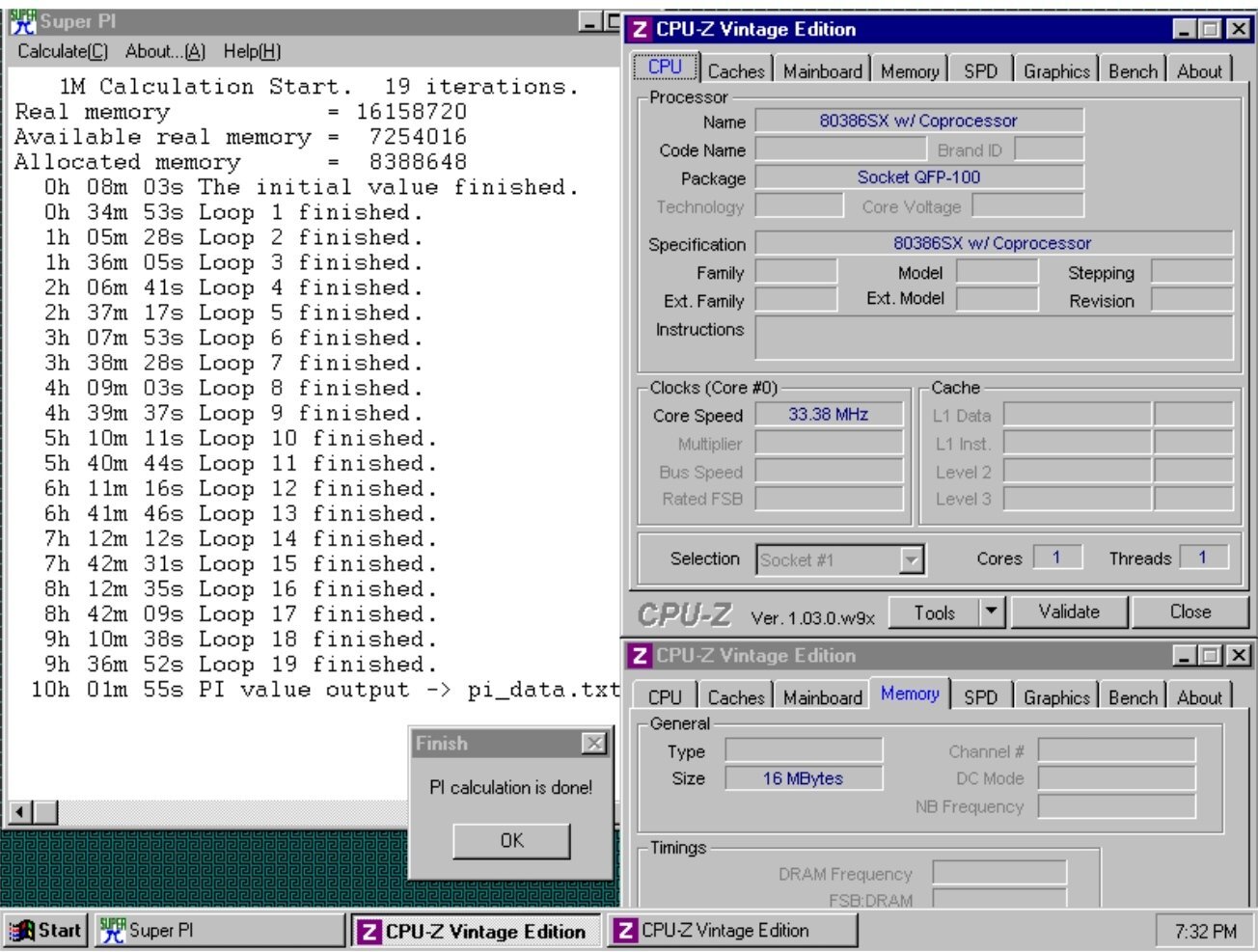Open the Start menu
The width and height of the screenshot is (1258, 952).
45,931
